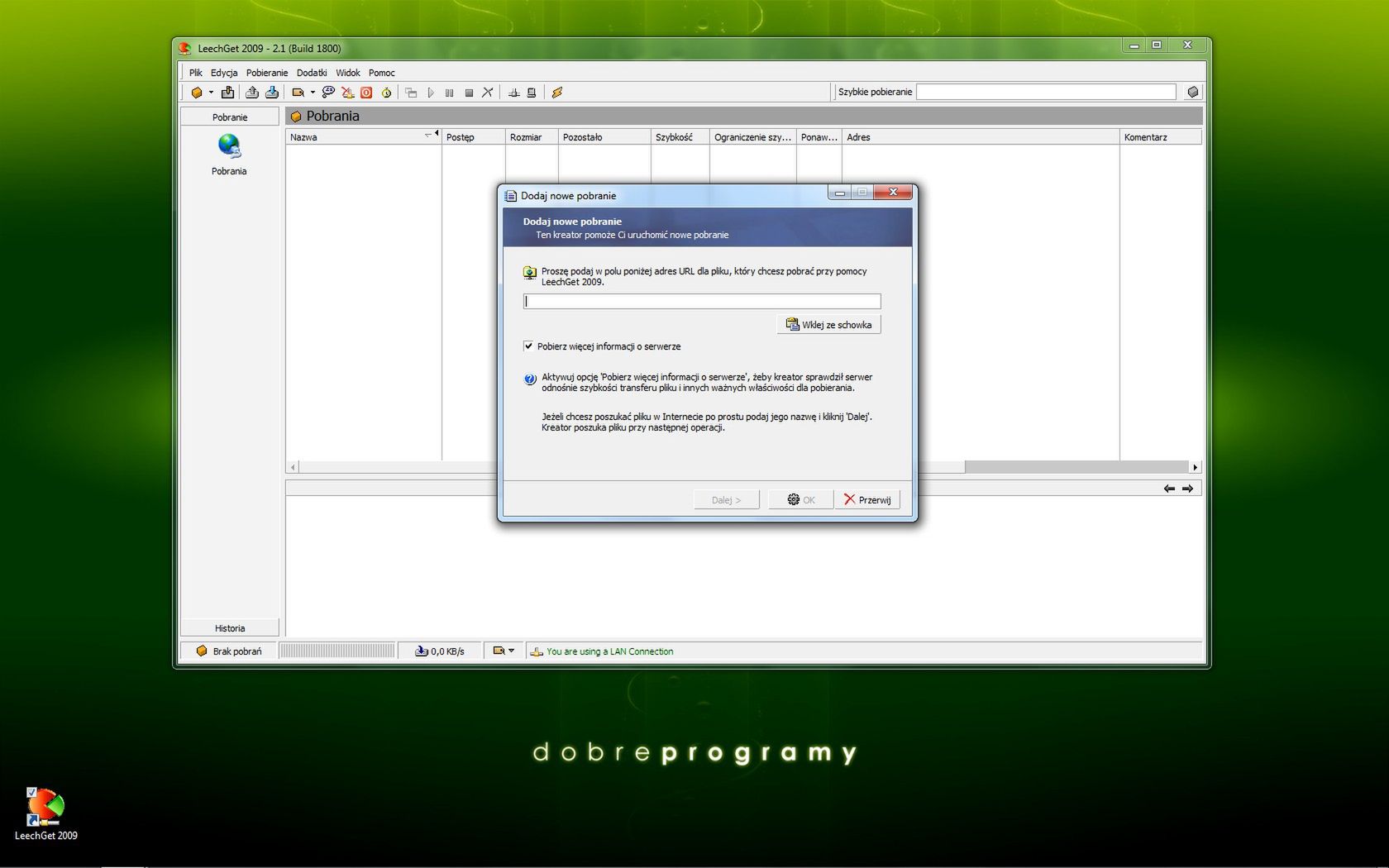The image size is (1389, 868).
Task: Click the clipboard paste-download toolbar icon
Action: (227, 93)
